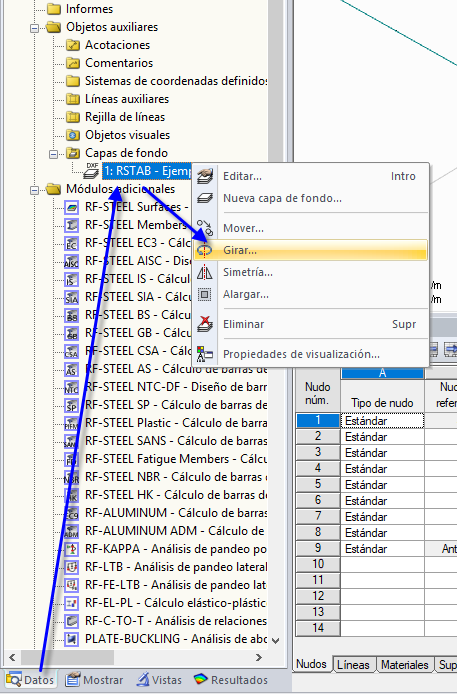Open RF-STEEL Fatigue Members module
This screenshot has height=694, width=457.
pyautogui.click(x=176, y=459)
